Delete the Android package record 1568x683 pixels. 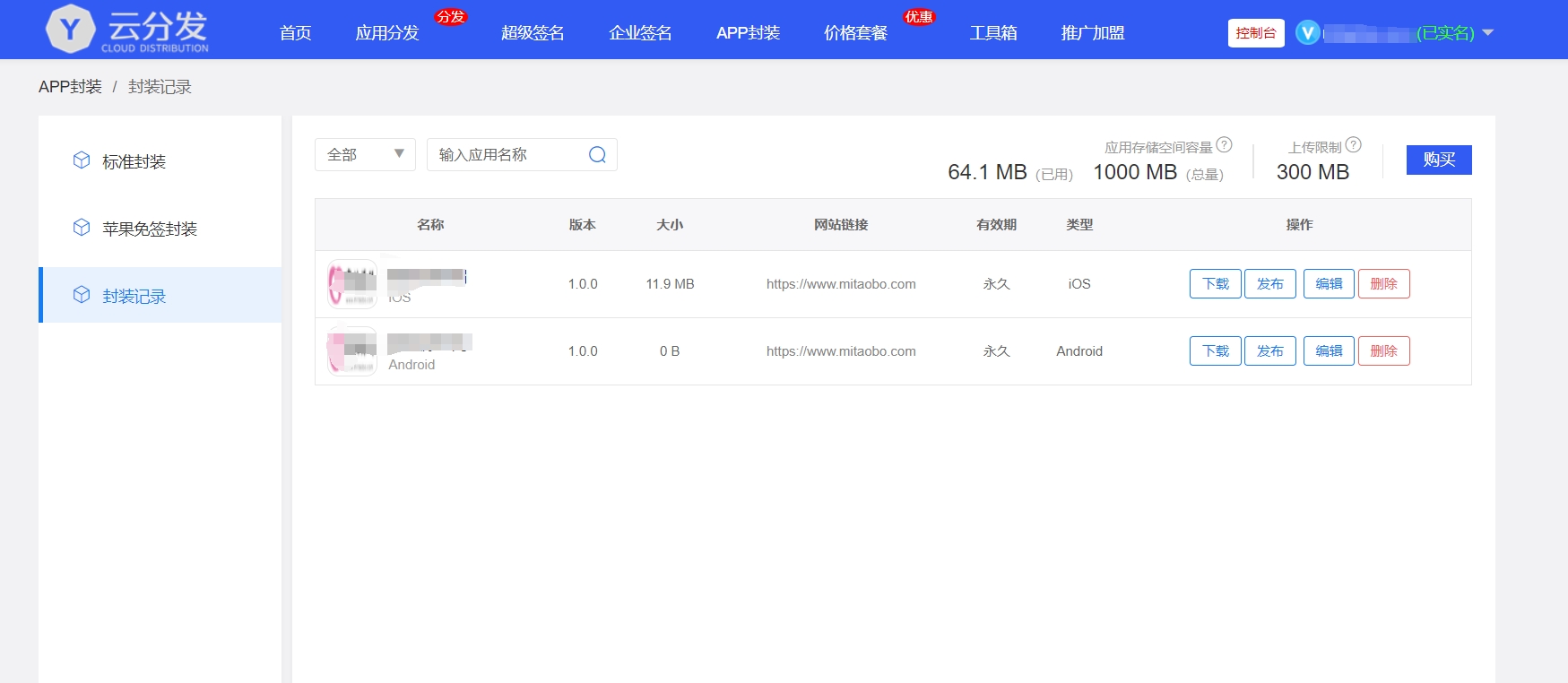click(x=1383, y=351)
